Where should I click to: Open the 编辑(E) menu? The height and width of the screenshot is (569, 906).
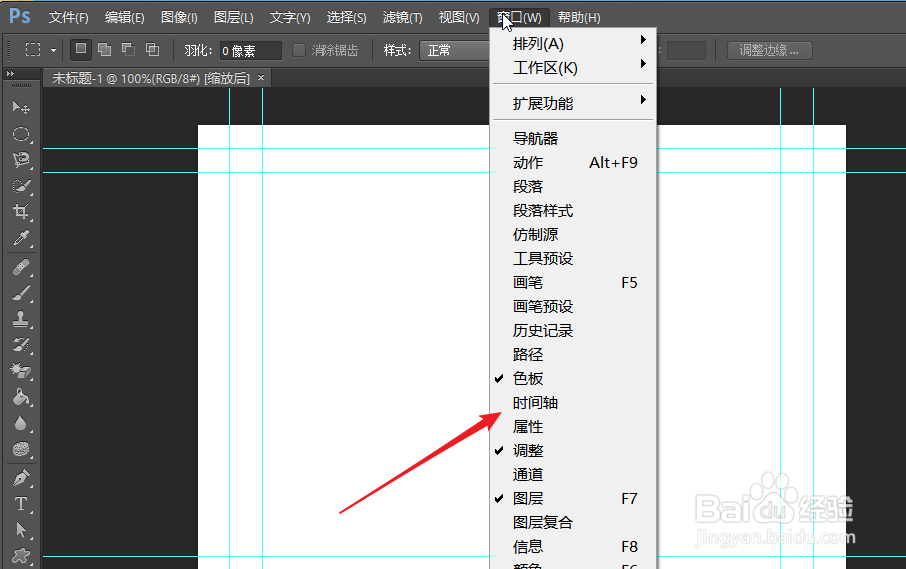coord(124,17)
